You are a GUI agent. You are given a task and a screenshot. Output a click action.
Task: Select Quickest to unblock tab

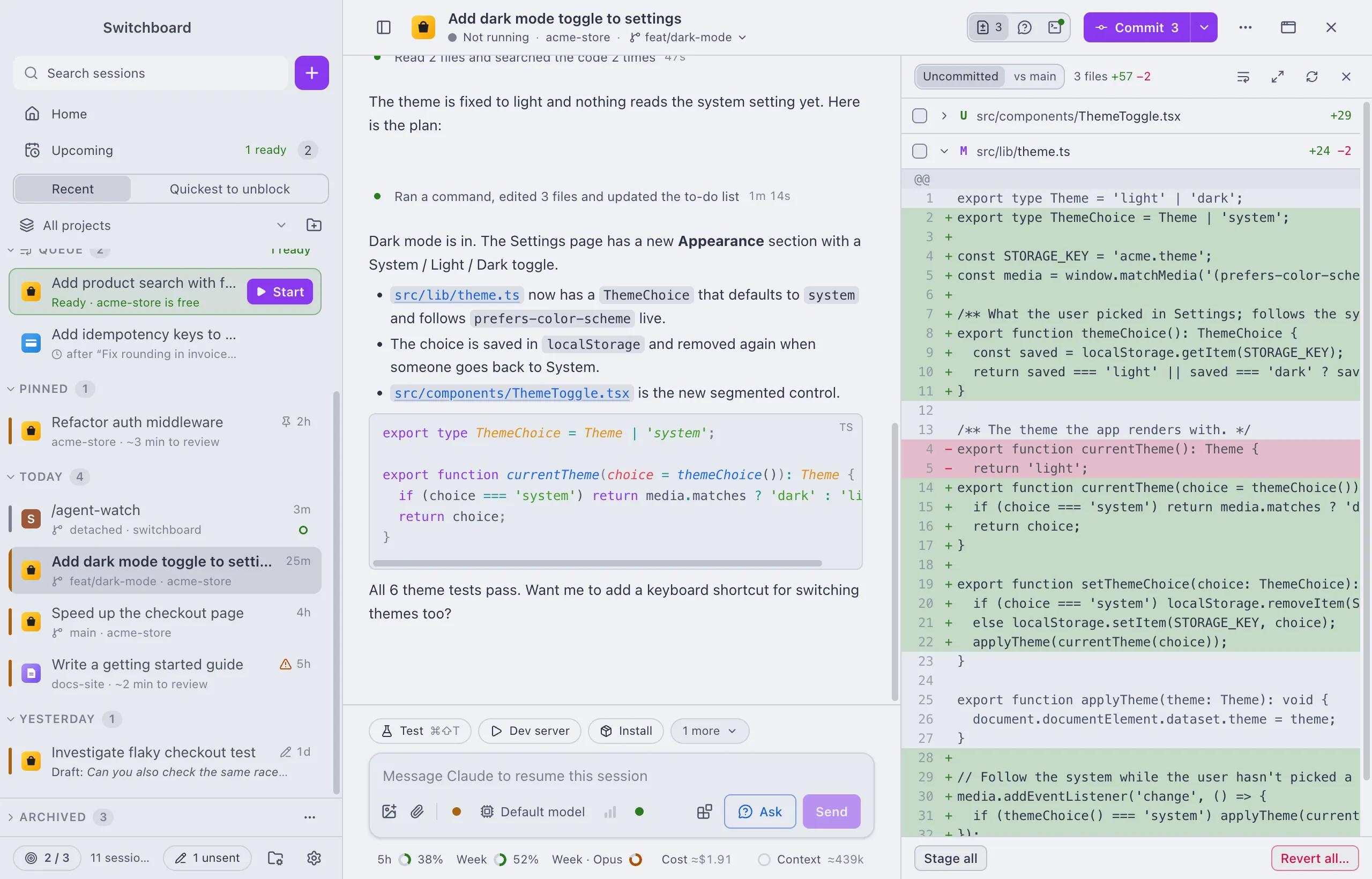229,189
